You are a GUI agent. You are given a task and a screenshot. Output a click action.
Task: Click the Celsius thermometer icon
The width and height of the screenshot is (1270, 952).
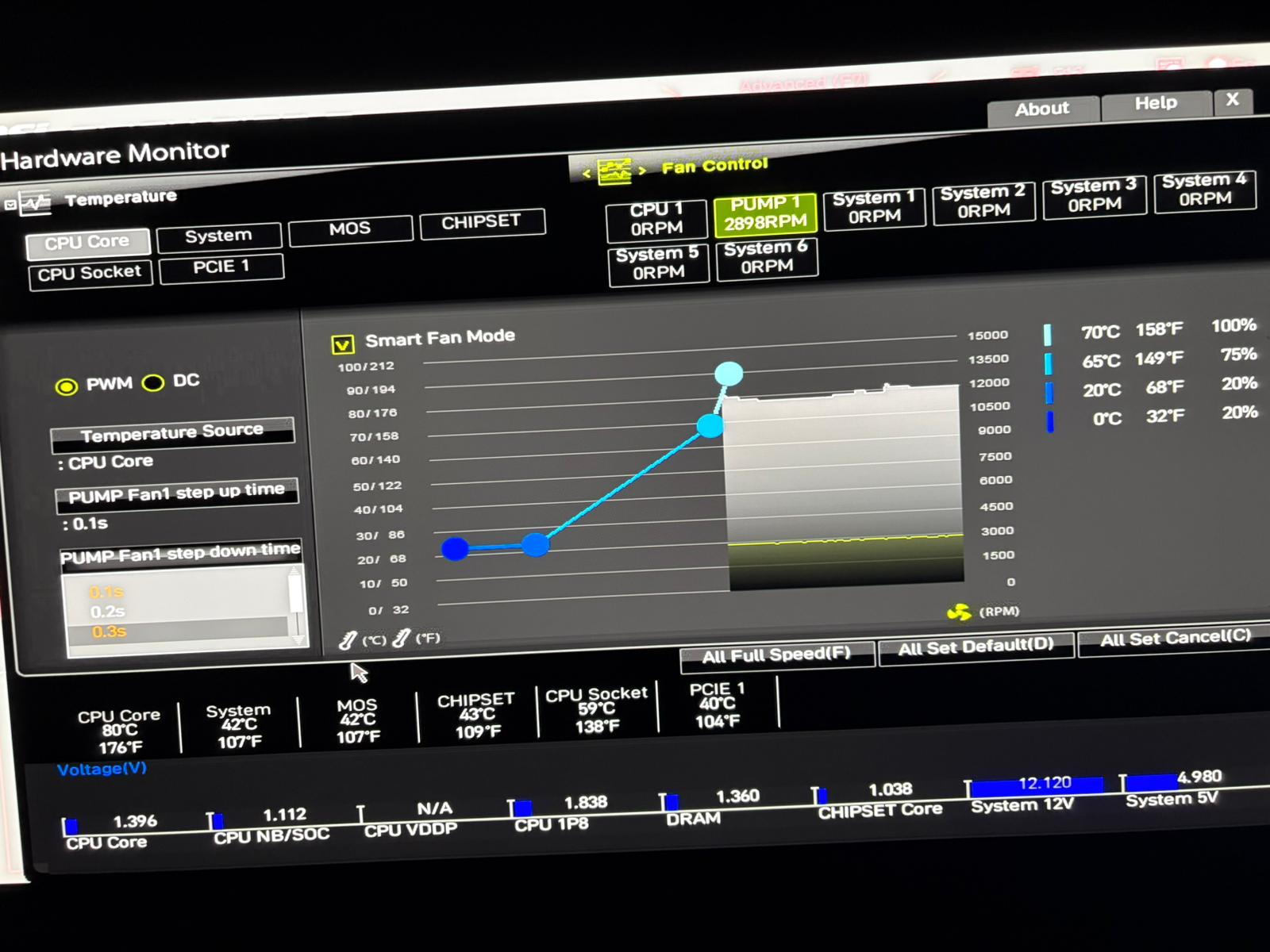348,640
